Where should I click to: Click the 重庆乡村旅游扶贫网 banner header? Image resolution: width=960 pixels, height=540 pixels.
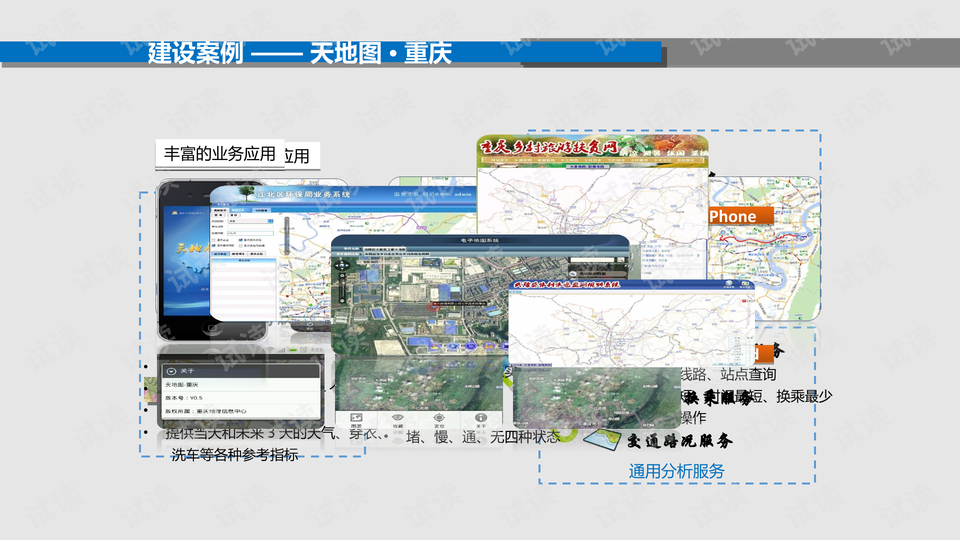click(x=592, y=148)
